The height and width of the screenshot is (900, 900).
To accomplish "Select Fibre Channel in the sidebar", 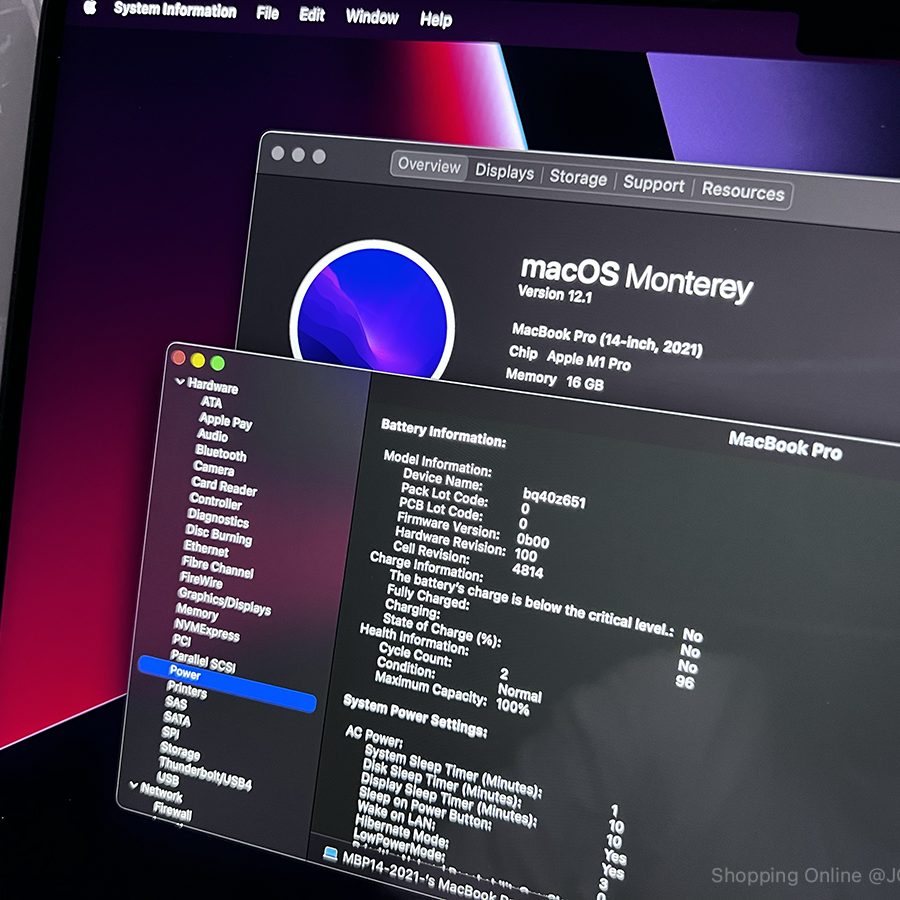I will pos(217,567).
